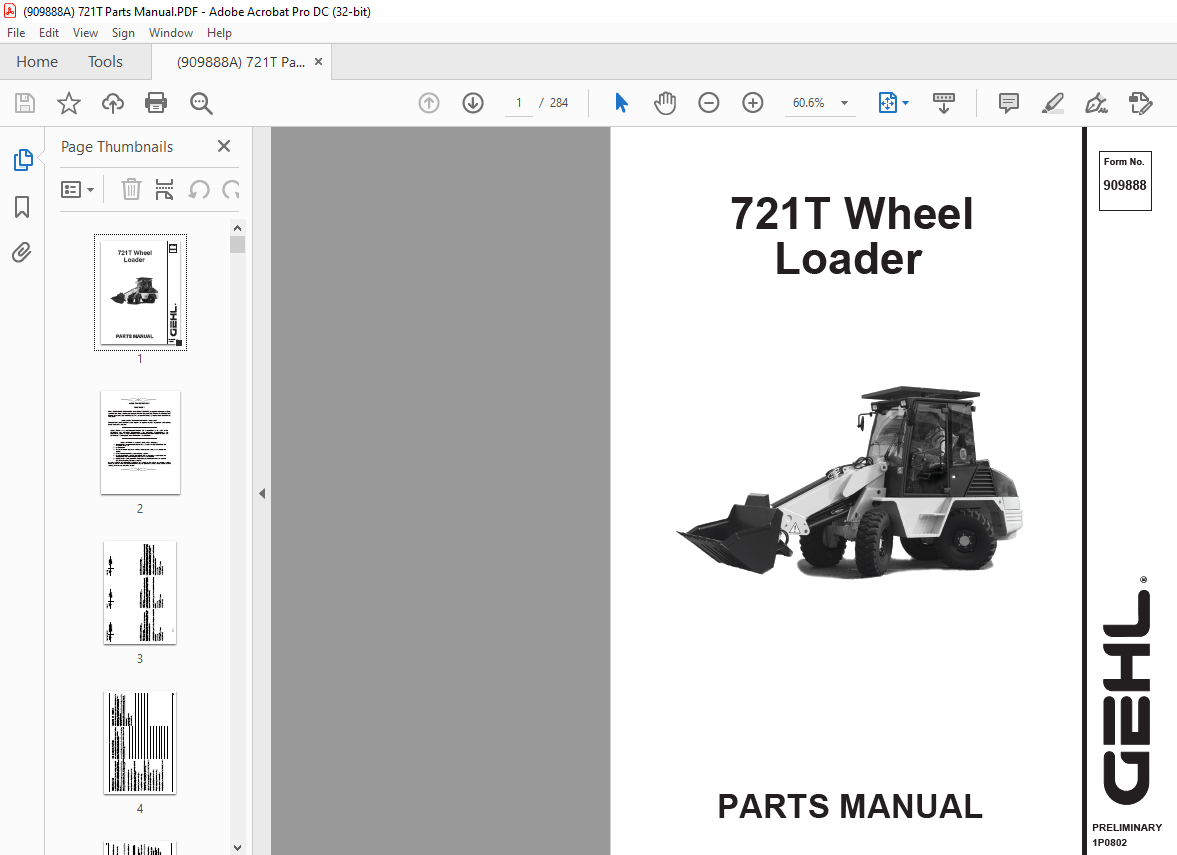Screen dimensions: 1177x855
Task: Open the Edit menu
Action: coord(49,33)
